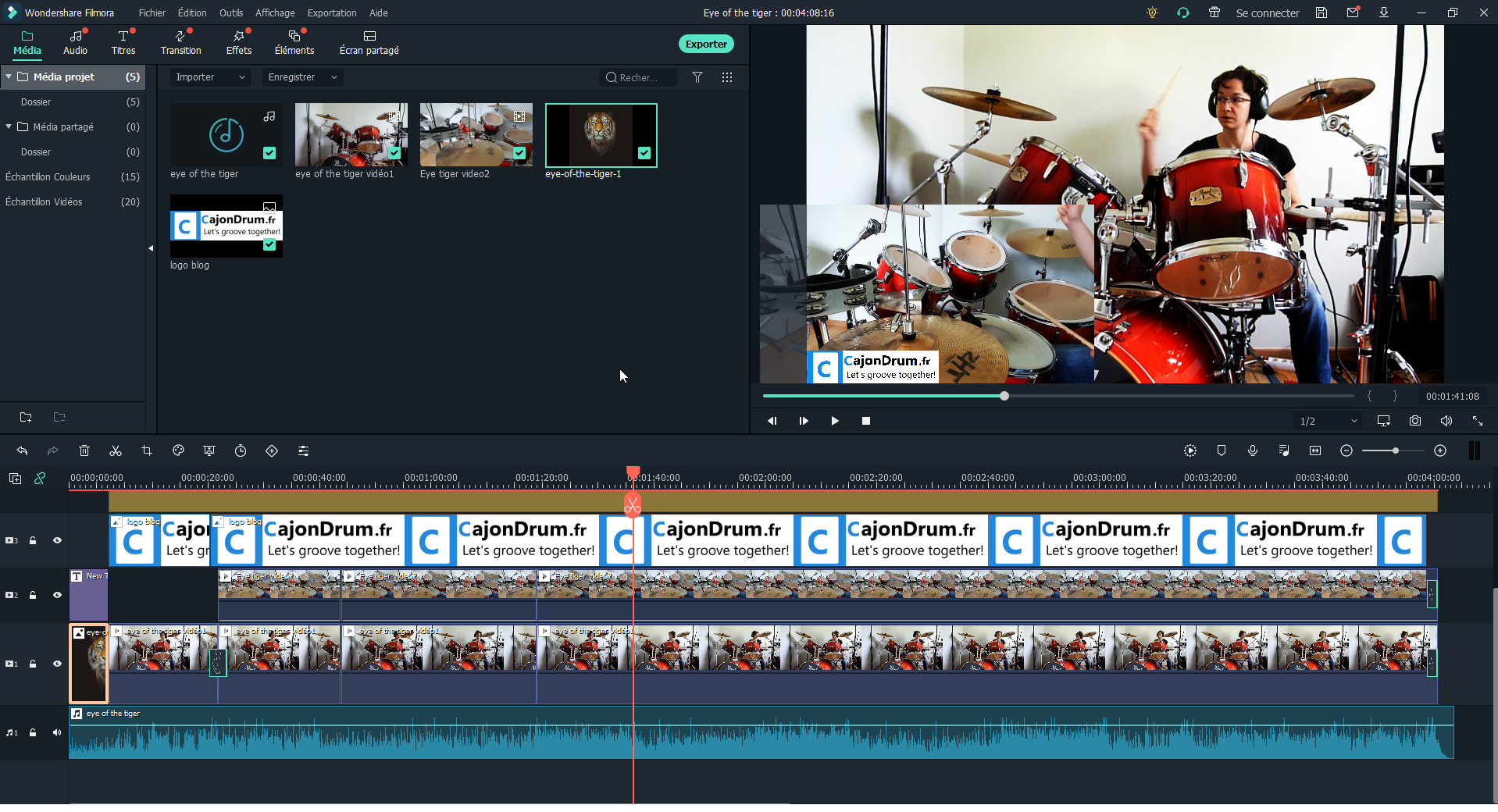Click the render preview icon
The width and height of the screenshot is (1498, 812).
pyautogui.click(x=1190, y=451)
